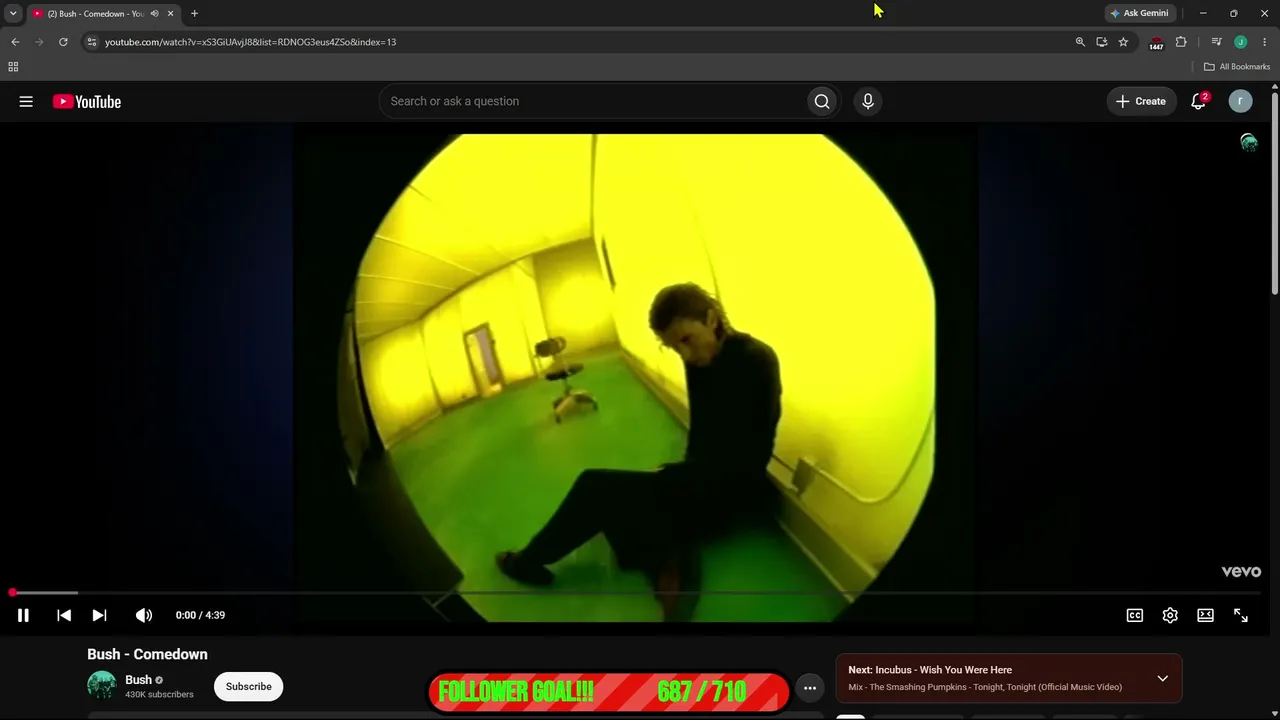Open 'Next: Incubus - Wish You Were Here'

(930, 670)
